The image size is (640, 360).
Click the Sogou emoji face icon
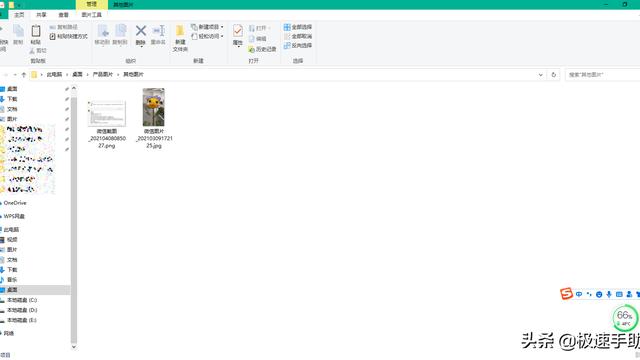coord(599,294)
